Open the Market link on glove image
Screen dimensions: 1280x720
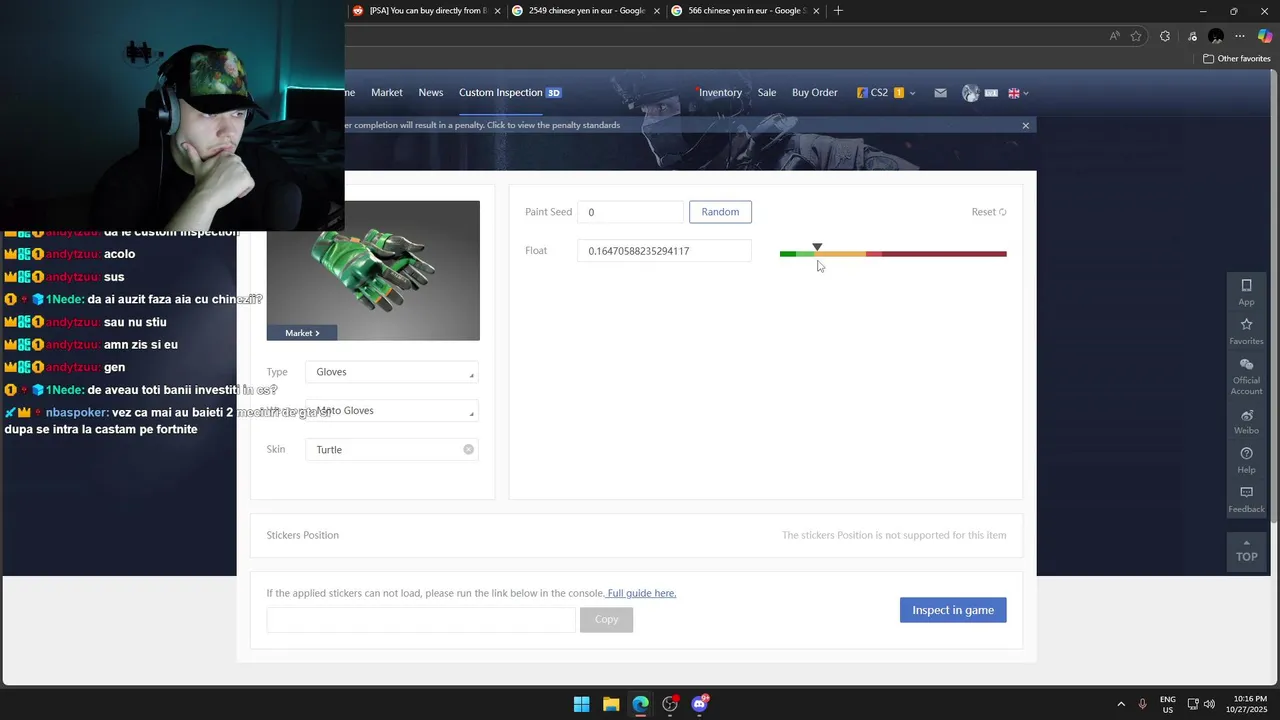[x=301, y=333]
